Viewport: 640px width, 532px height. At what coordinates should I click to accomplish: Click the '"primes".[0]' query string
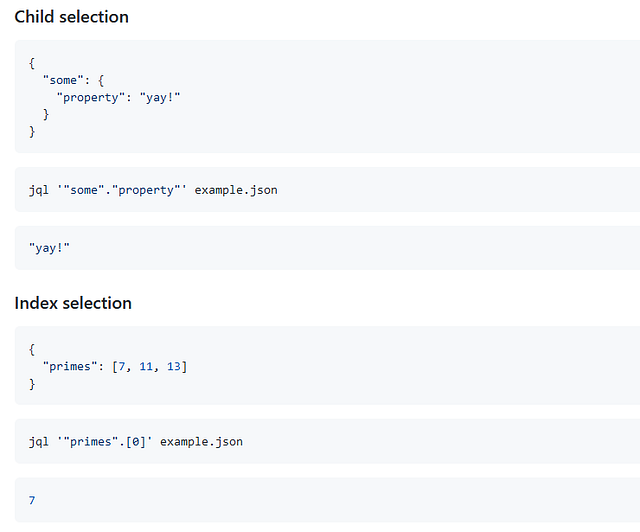coord(105,441)
